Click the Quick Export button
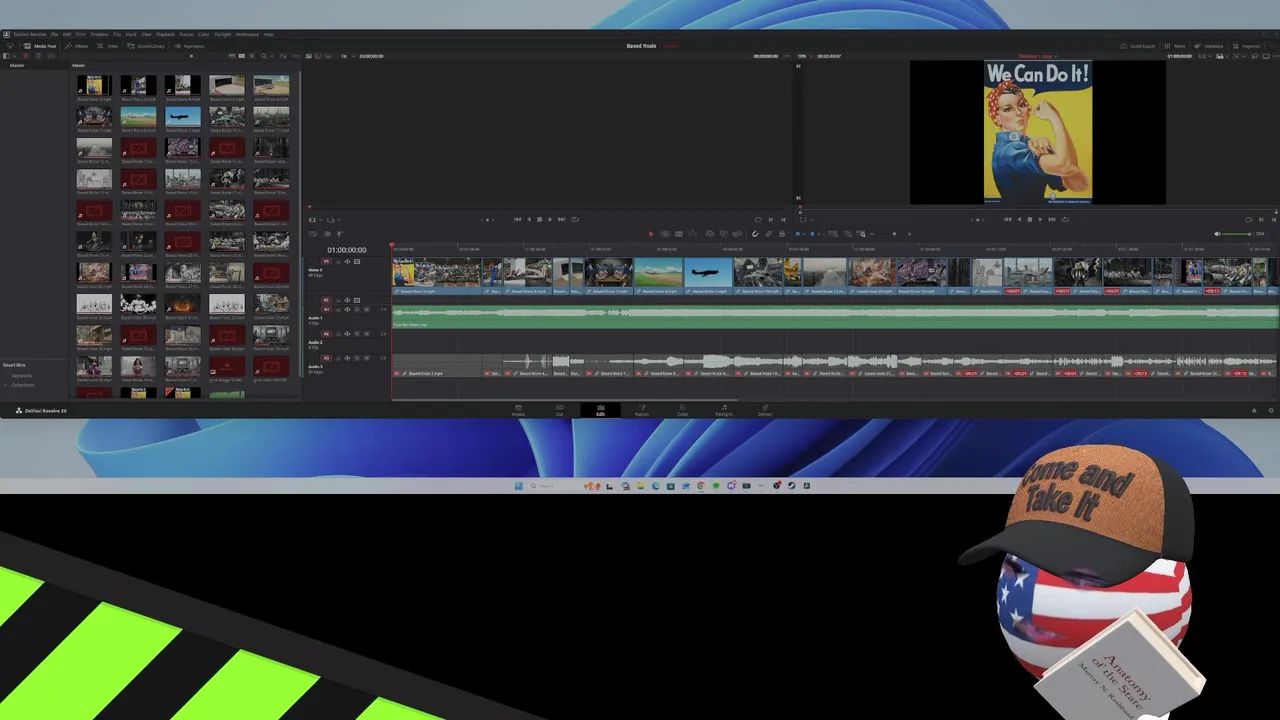The height and width of the screenshot is (720, 1280). tap(1138, 46)
